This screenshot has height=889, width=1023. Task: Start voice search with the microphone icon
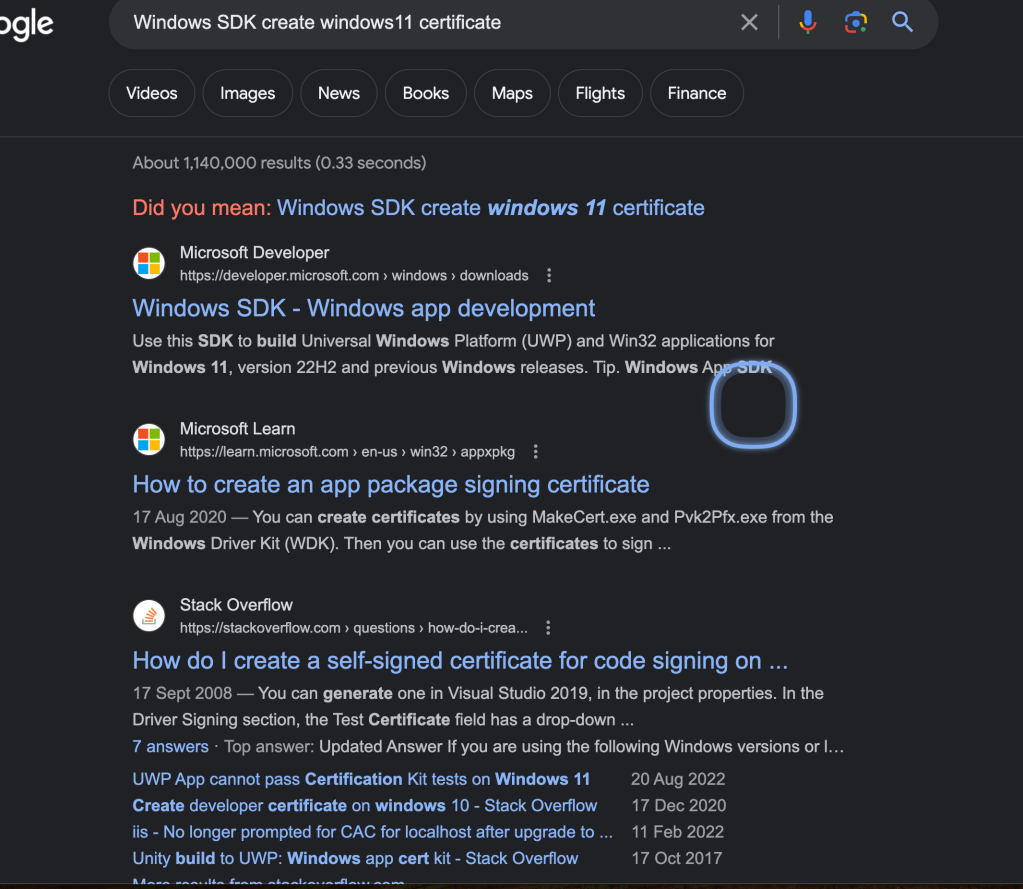coord(808,23)
